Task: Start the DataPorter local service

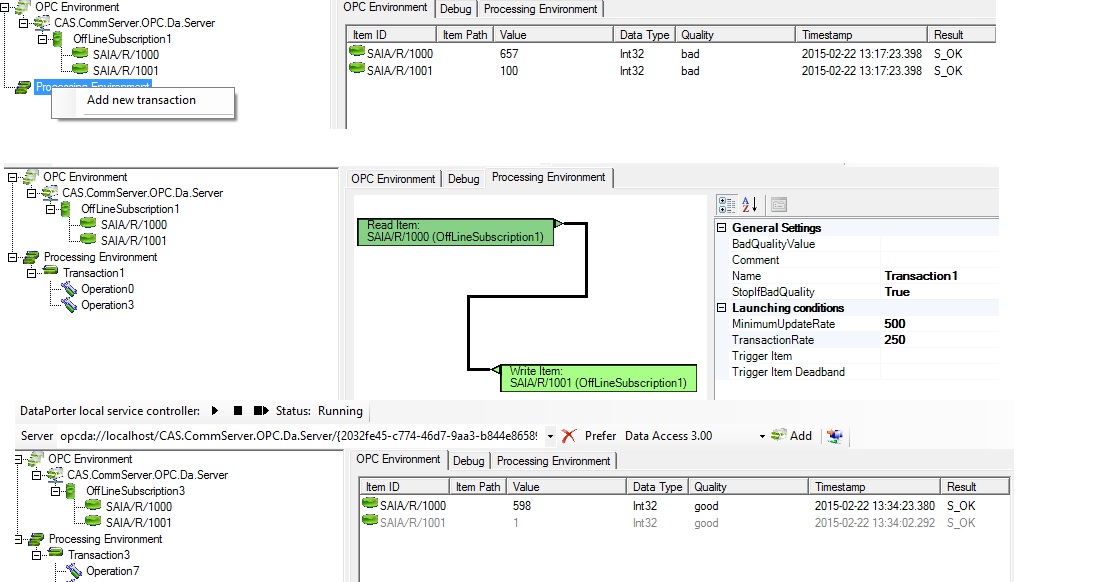Action: click(212, 411)
